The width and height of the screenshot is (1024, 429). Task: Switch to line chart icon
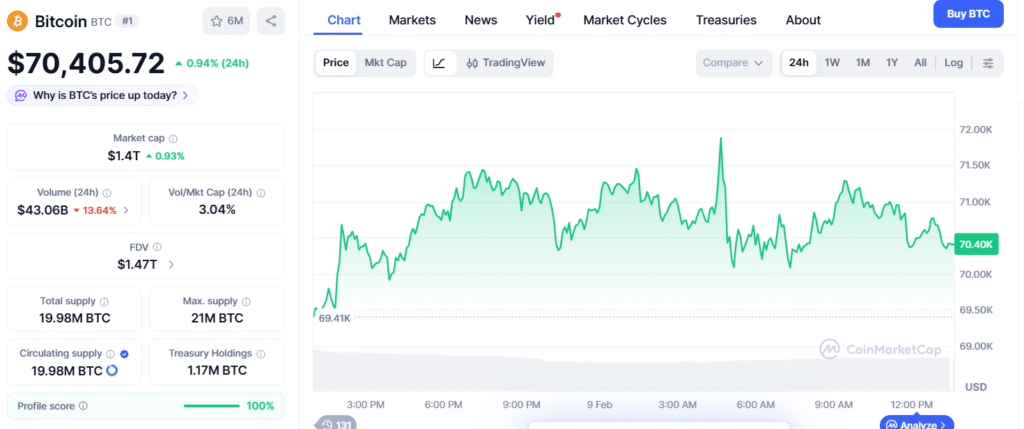click(440, 63)
